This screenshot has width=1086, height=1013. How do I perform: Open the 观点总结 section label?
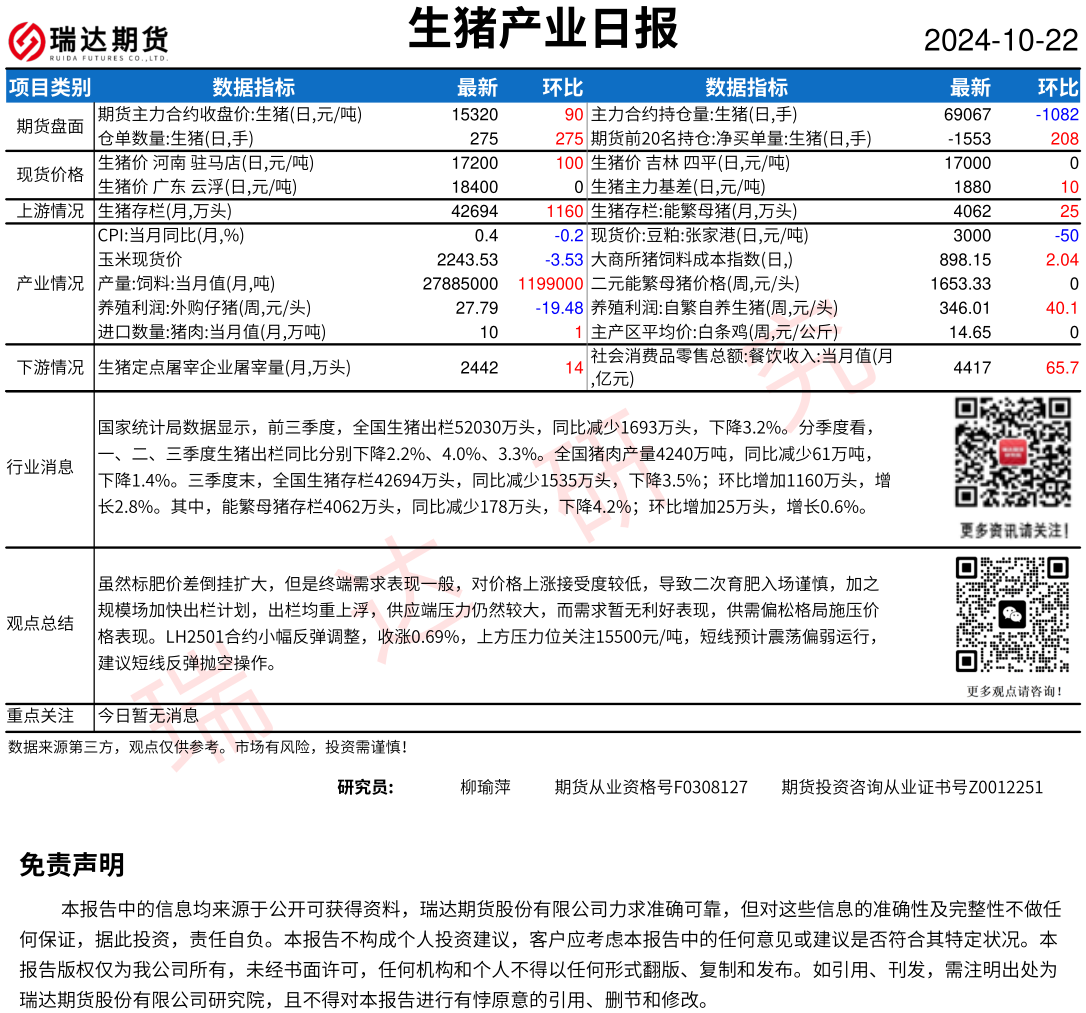(x=40, y=623)
